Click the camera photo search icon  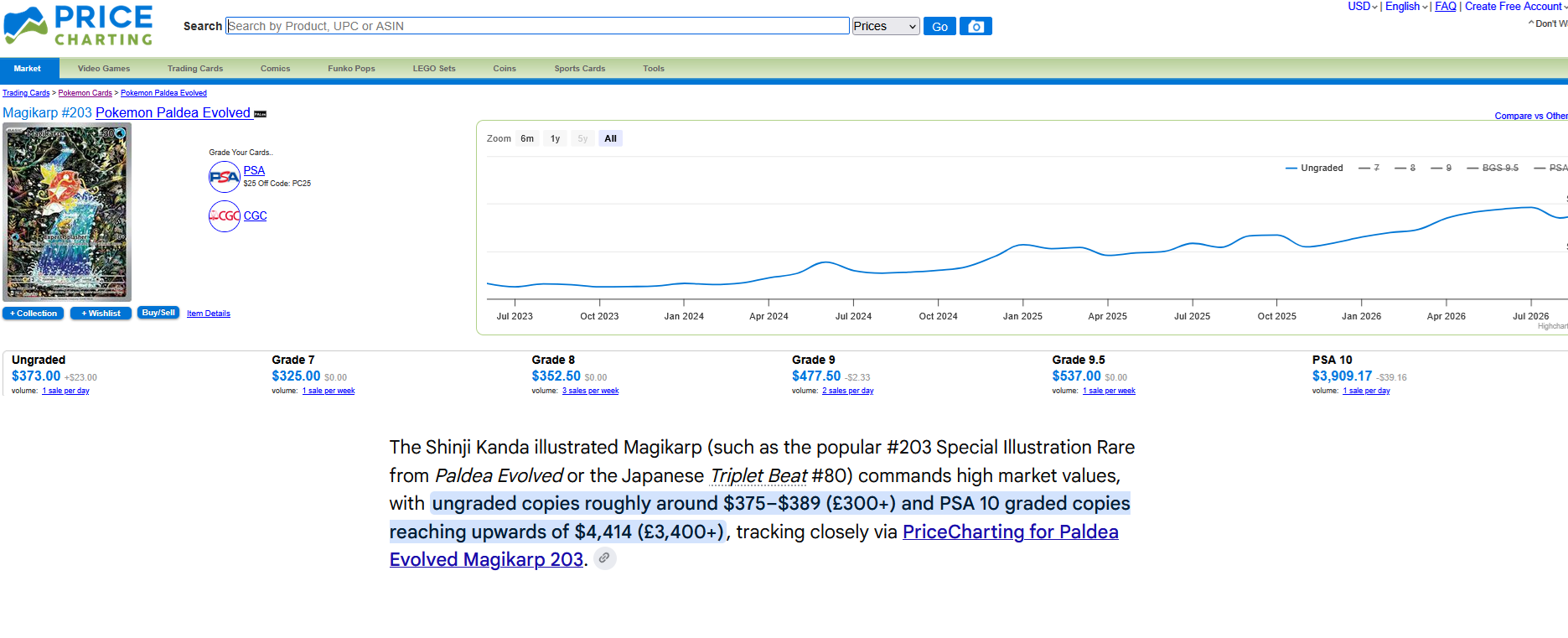click(x=975, y=27)
